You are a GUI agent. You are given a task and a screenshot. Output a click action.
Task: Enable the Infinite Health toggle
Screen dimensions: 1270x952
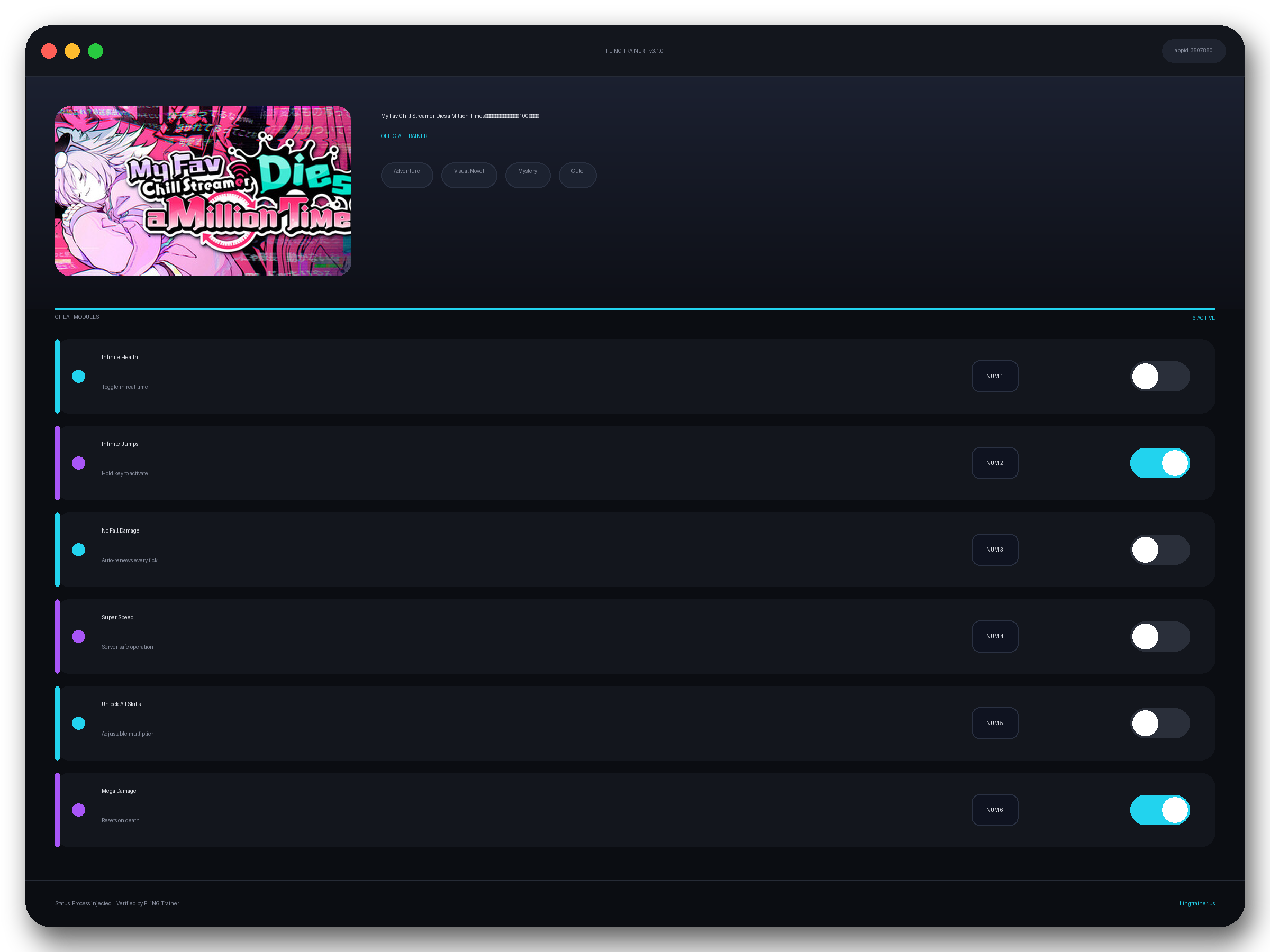tap(1160, 377)
